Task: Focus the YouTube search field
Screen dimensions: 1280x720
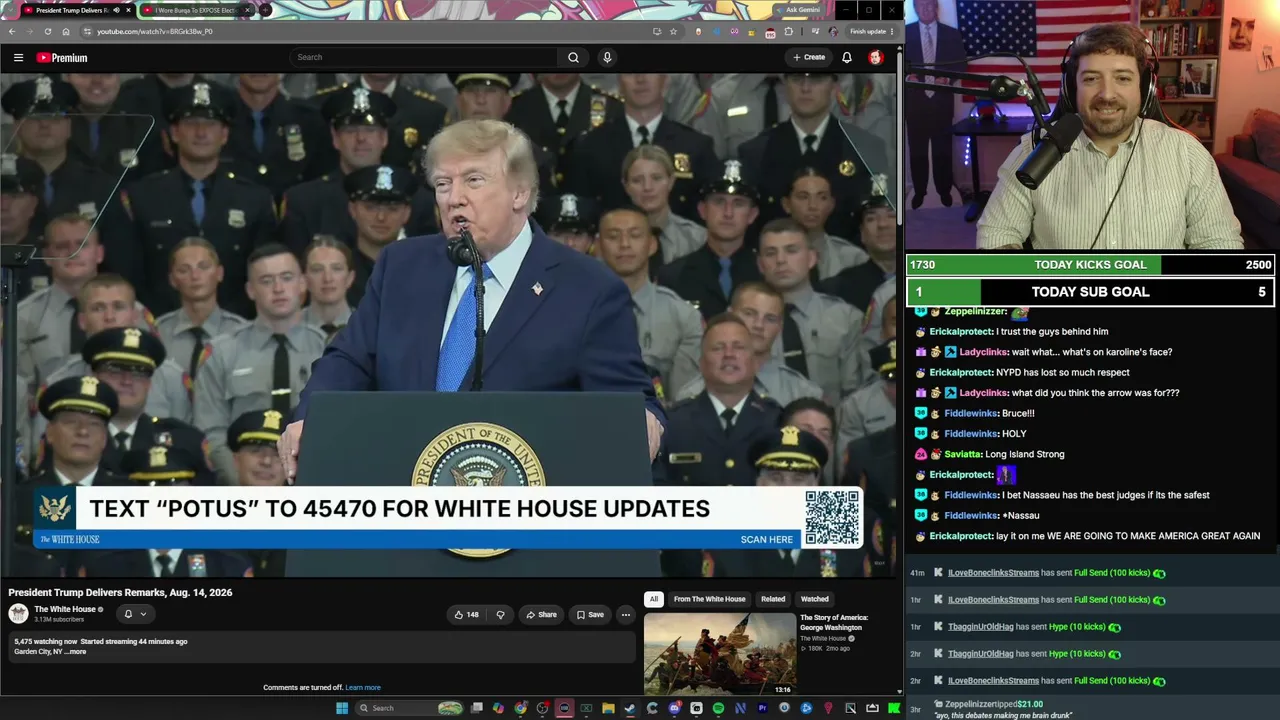Action: click(x=424, y=57)
